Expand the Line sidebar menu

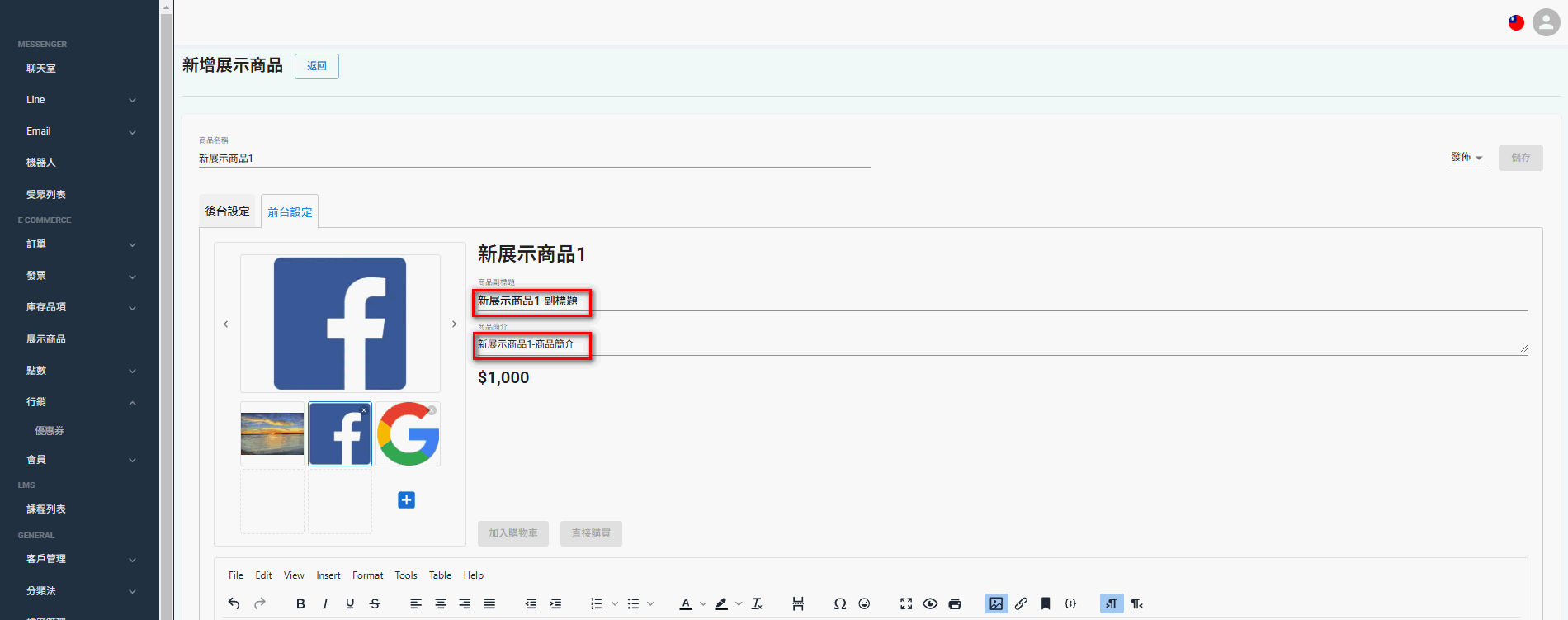point(80,100)
